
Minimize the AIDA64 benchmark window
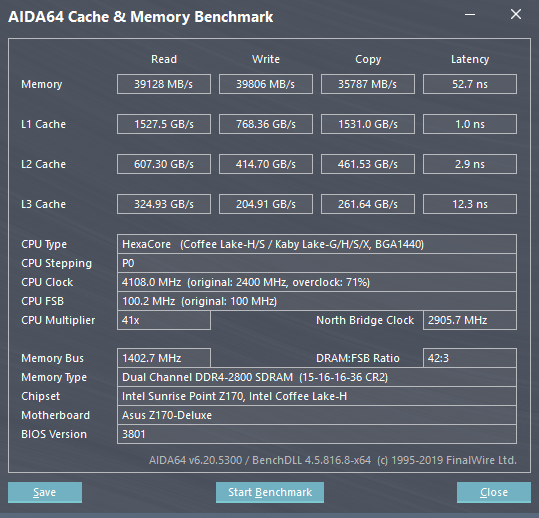click(x=470, y=14)
